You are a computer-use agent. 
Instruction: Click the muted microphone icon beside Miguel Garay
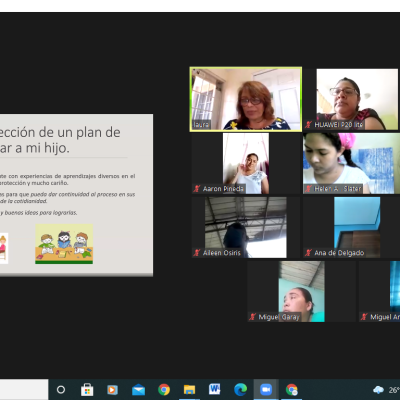click(x=253, y=317)
